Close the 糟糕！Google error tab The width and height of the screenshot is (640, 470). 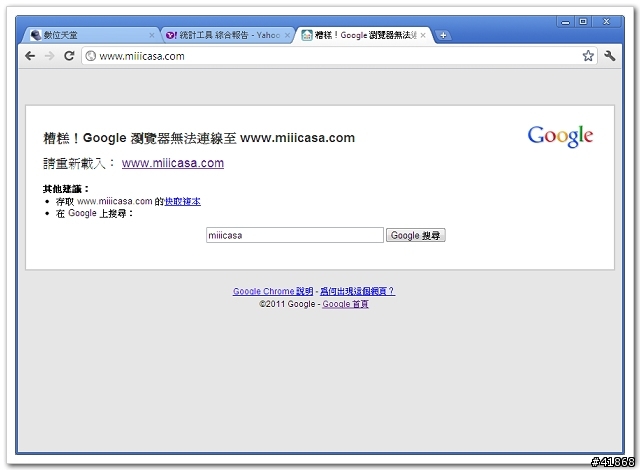pyautogui.click(x=423, y=35)
